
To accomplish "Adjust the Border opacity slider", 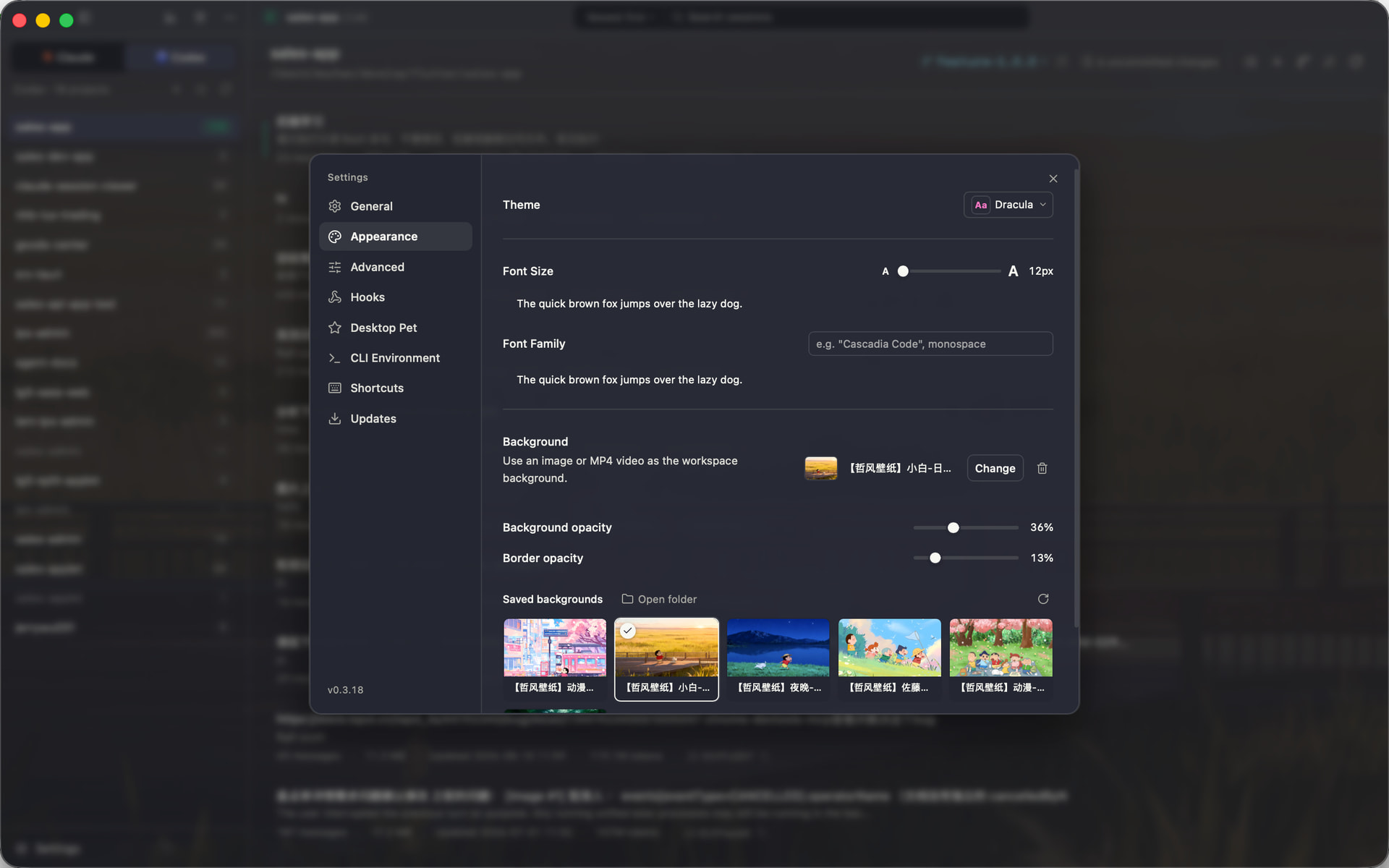I will (x=966, y=558).
